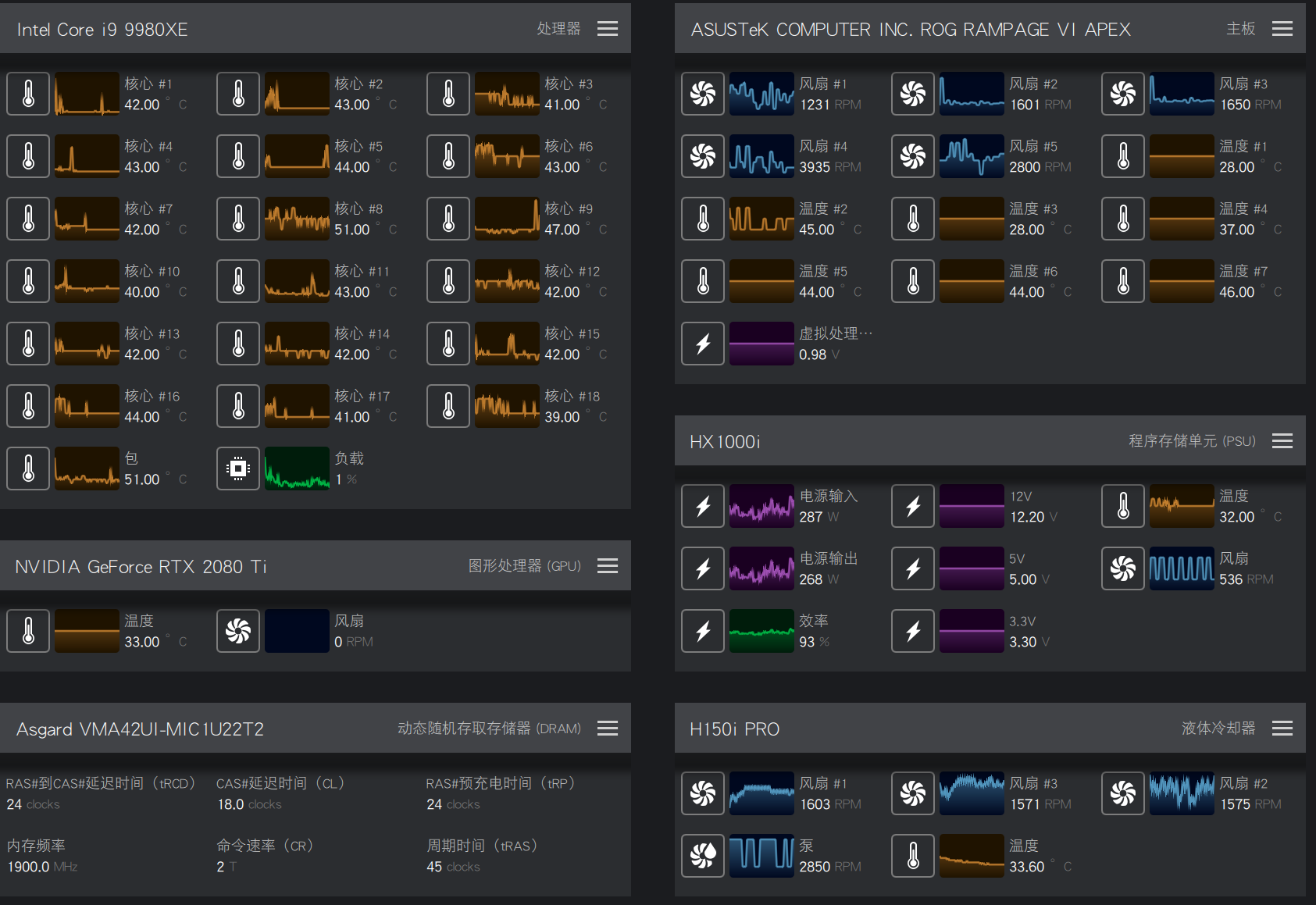Image resolution: width=1316 pixels, height=905 pixels.
Task: Open the Asgard DRAM panel hamburger menu
Action: [608, 729]
